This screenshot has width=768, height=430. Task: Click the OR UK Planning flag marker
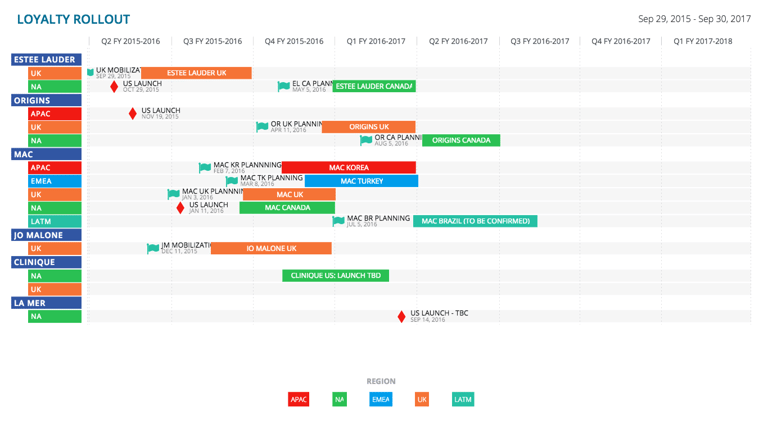(x=262, y=127)
